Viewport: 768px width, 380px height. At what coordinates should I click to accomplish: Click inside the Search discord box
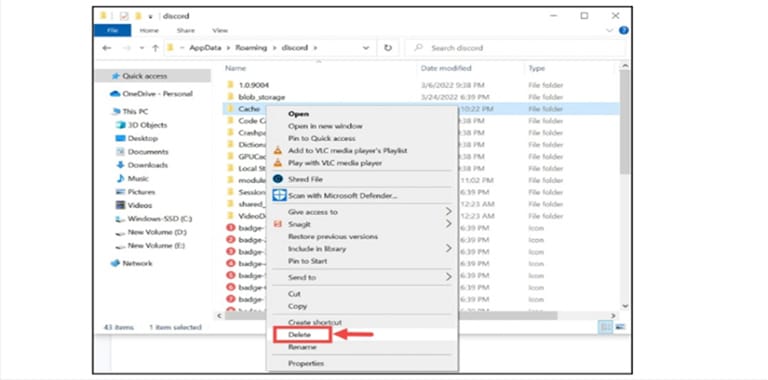pyautogui.click(x=516, y=48)
